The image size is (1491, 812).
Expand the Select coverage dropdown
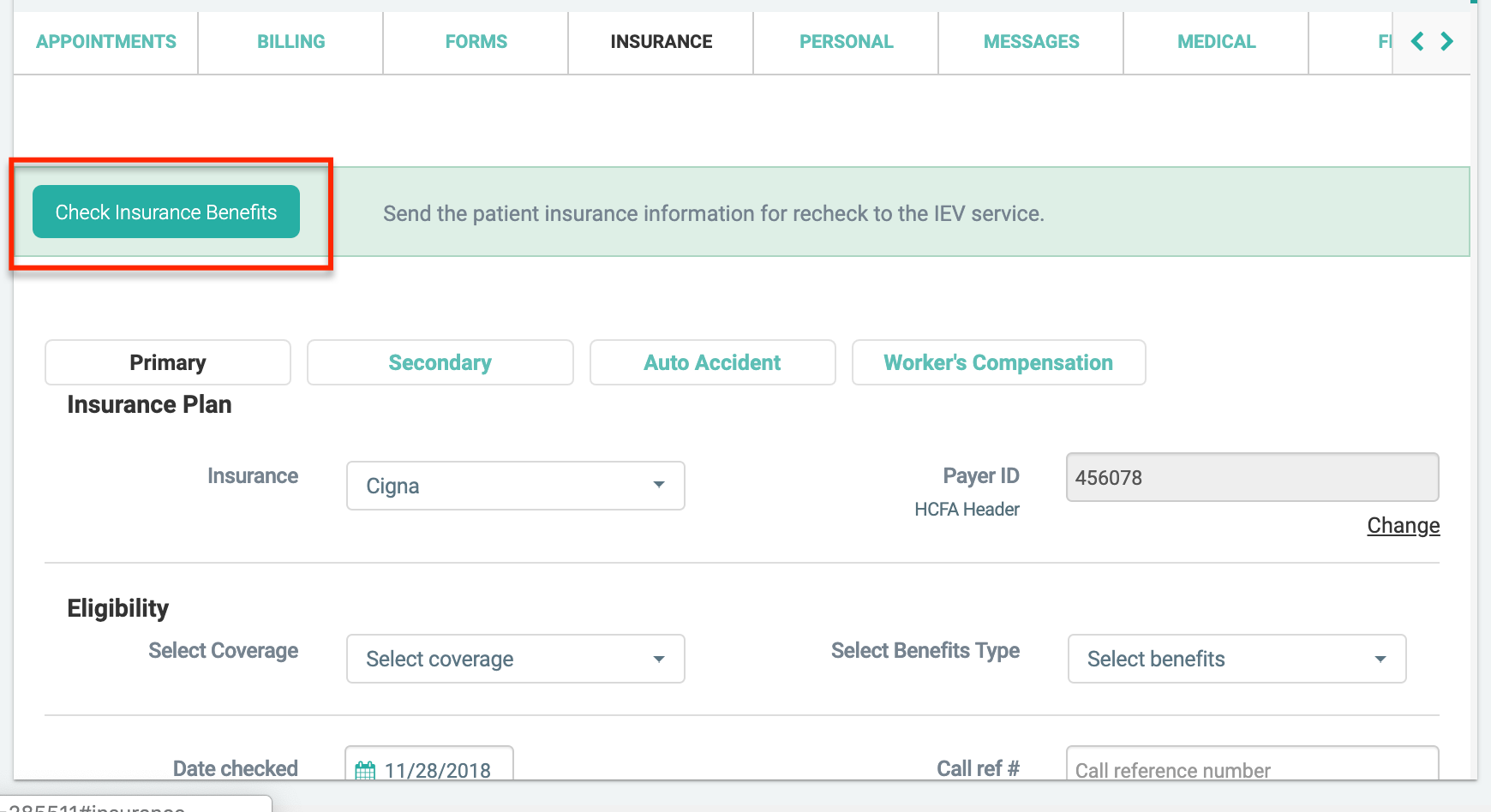(x=515, y=659)
